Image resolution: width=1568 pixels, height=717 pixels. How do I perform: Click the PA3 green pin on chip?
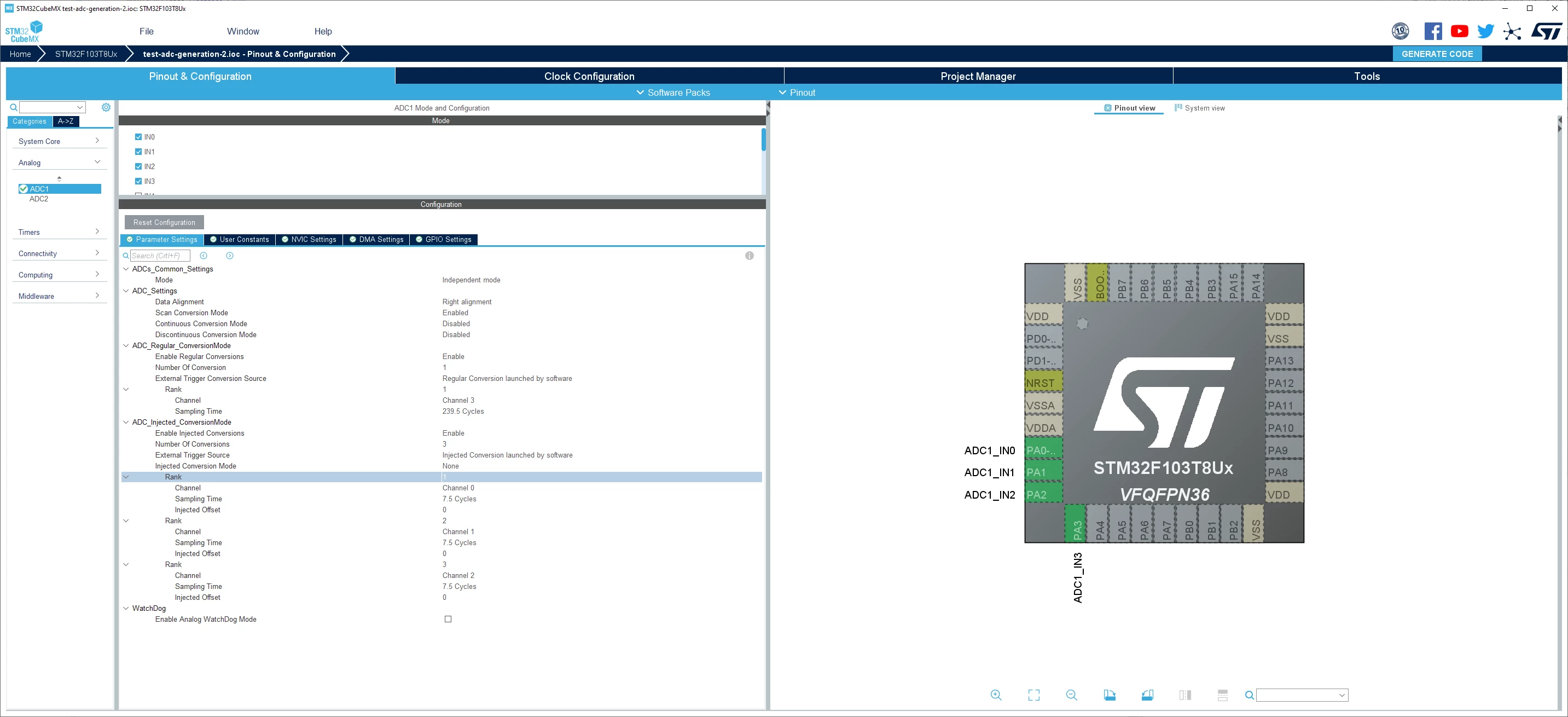(x=1076, y=523)
